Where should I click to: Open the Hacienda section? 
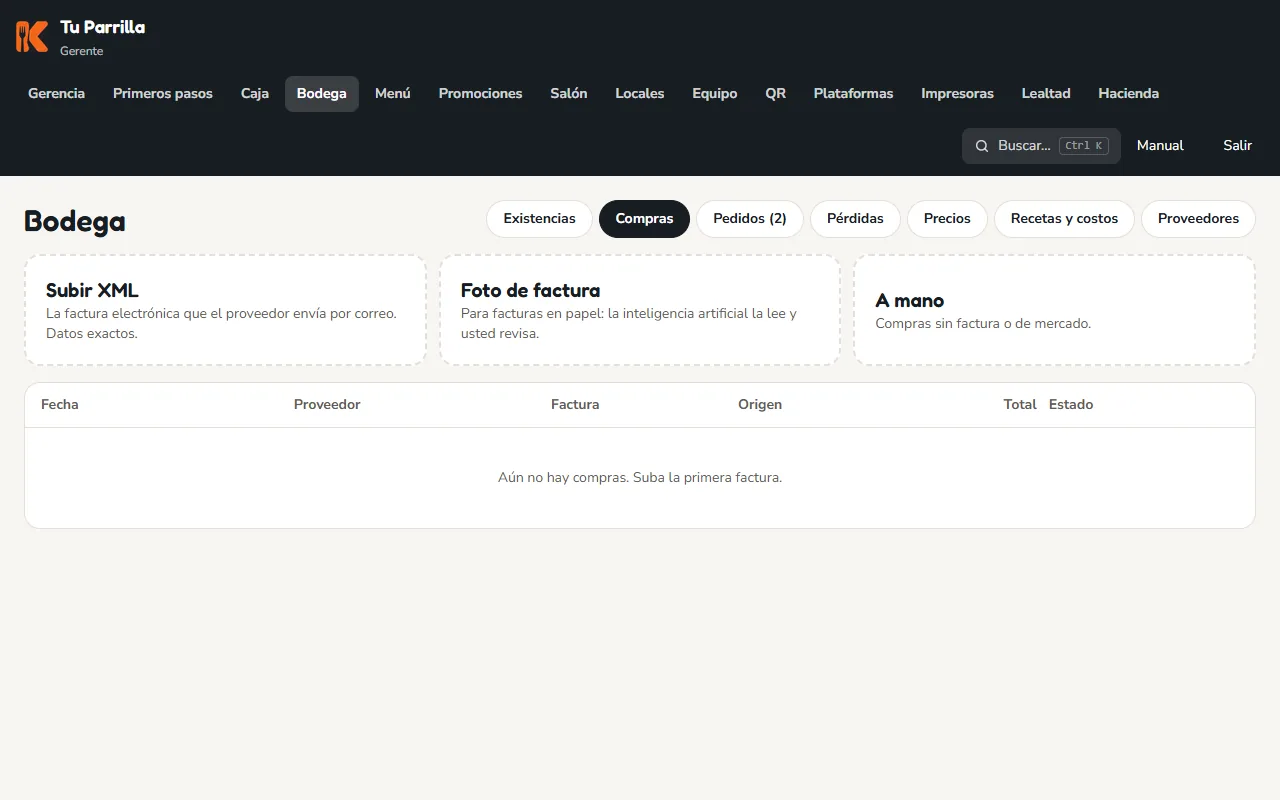point(1129,94)
